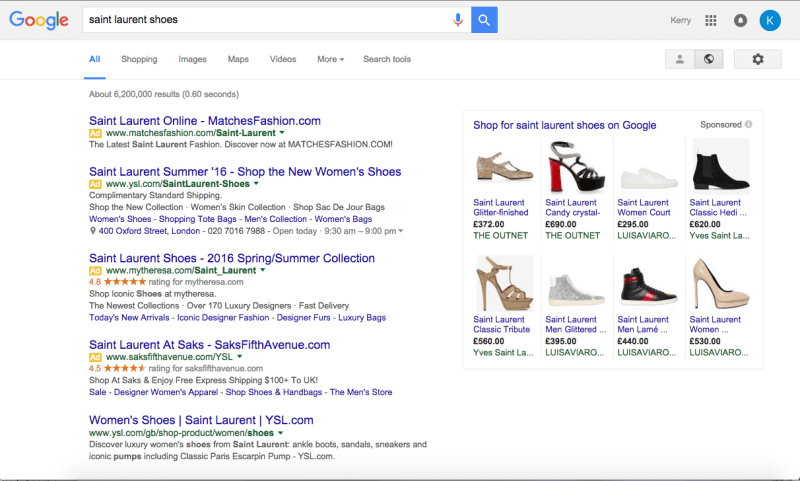This screenshot has height=481, width=800.
Task: Open Today's New Arrivals sitelink
Action: tap(129, 317)
